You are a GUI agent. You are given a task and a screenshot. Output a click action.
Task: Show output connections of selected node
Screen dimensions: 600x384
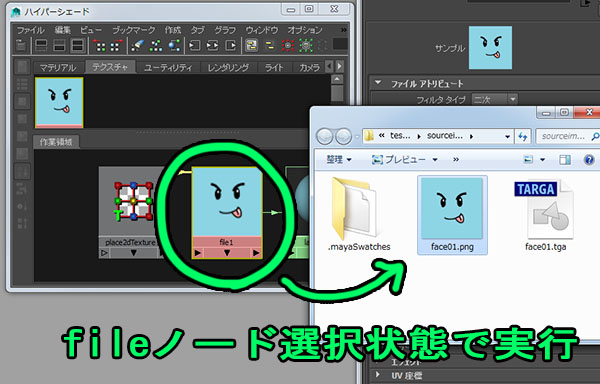pos(231,46)
